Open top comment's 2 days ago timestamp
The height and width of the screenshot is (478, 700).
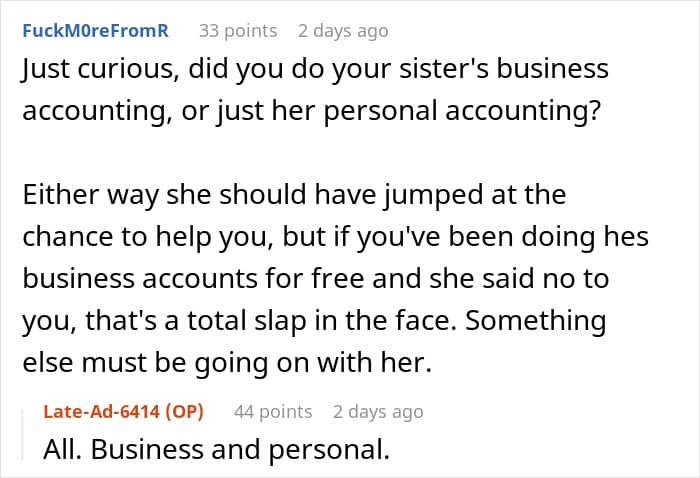[343, 31]
